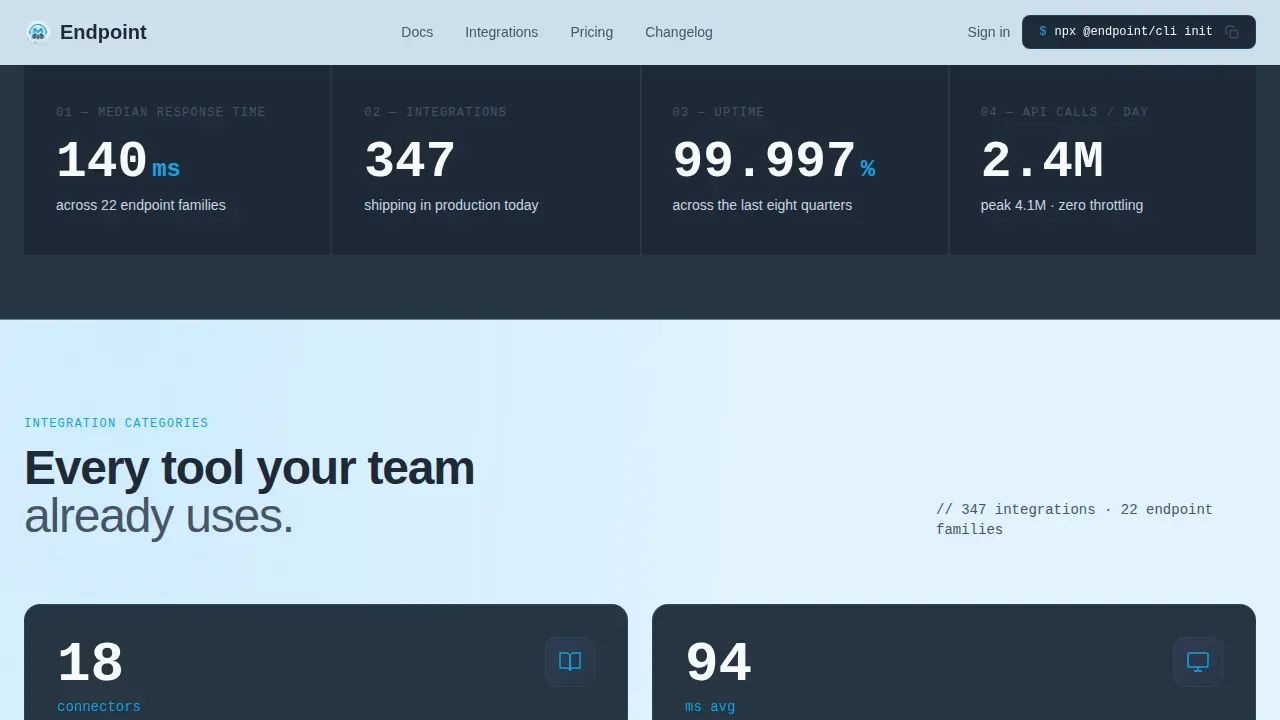
Task: Click the 'already uses.' subheading
Action: (158, 516)
